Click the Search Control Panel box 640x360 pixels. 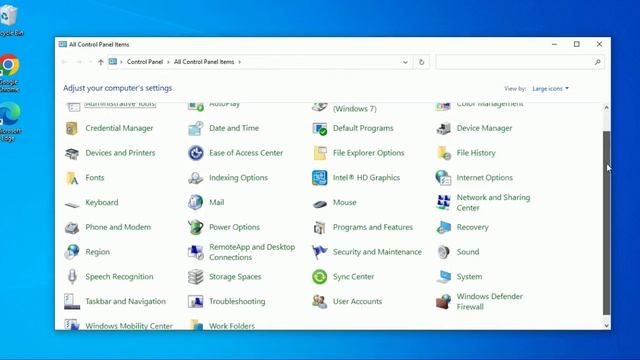(x=520, y=62)
